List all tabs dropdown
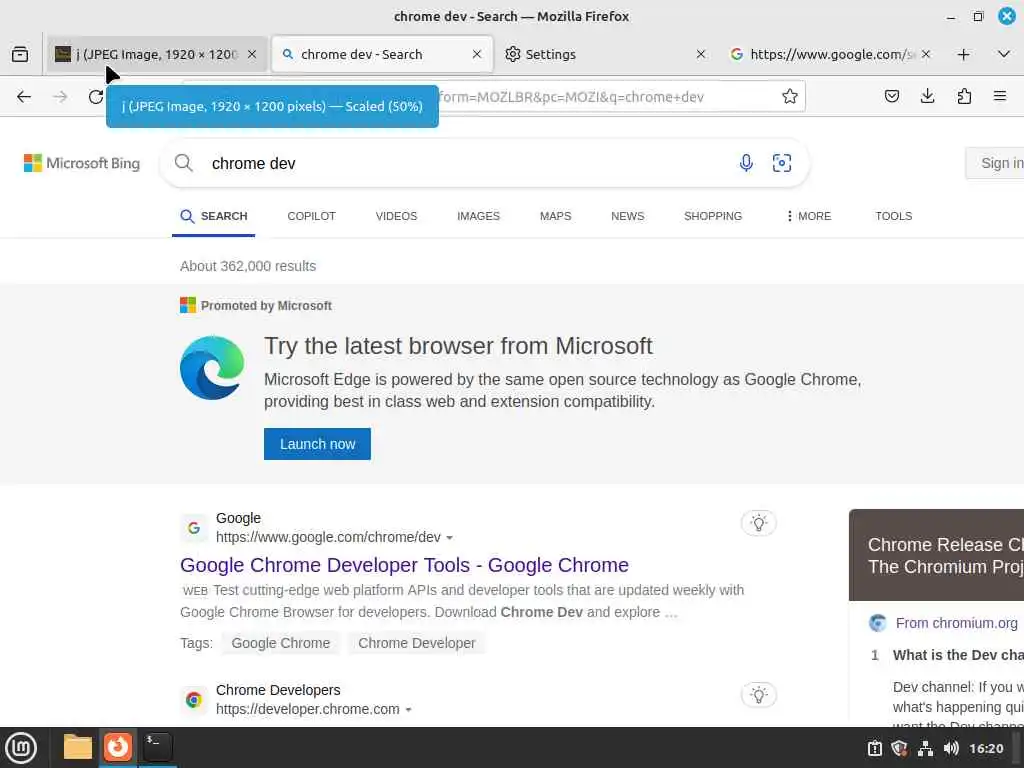This screenshot has height=768, width=1024. click(1004, 54)
